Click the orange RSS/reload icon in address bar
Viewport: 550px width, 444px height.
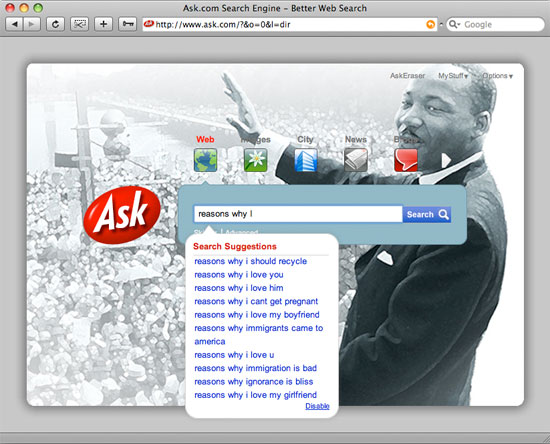click(x=430, y=24)
